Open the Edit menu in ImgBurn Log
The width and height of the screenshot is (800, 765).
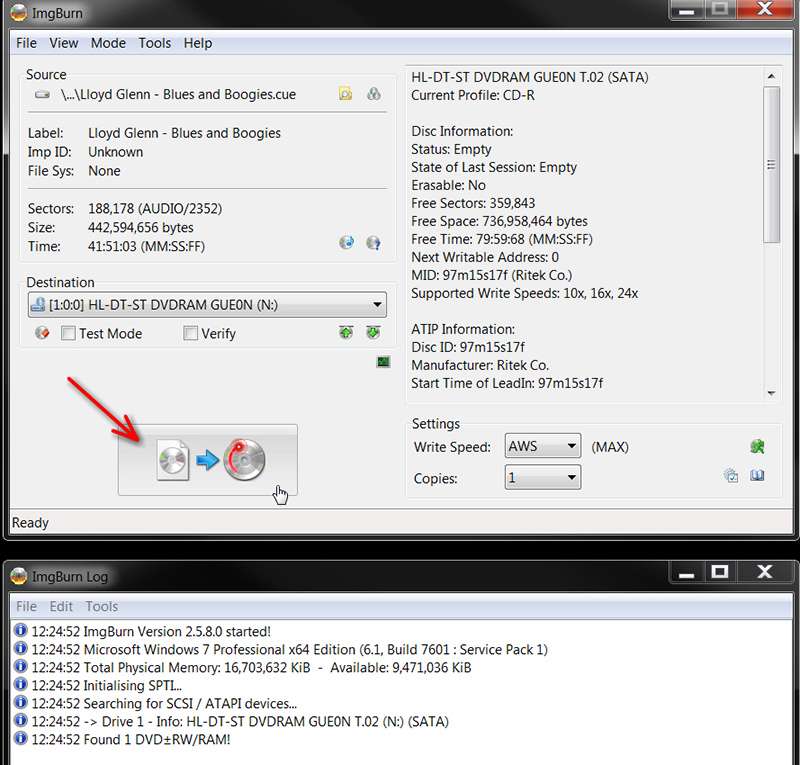(61, 606)
